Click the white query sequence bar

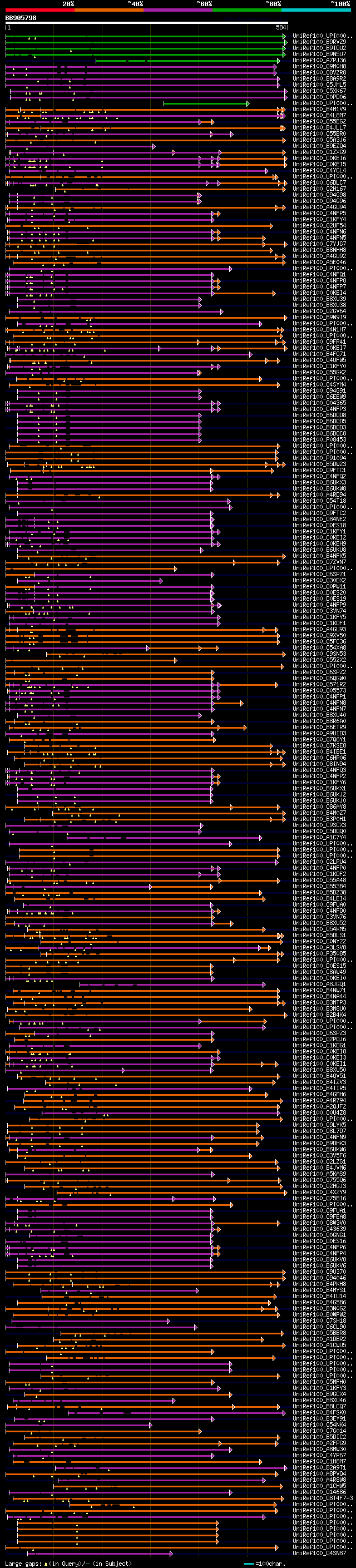click(x=147, y=23)
